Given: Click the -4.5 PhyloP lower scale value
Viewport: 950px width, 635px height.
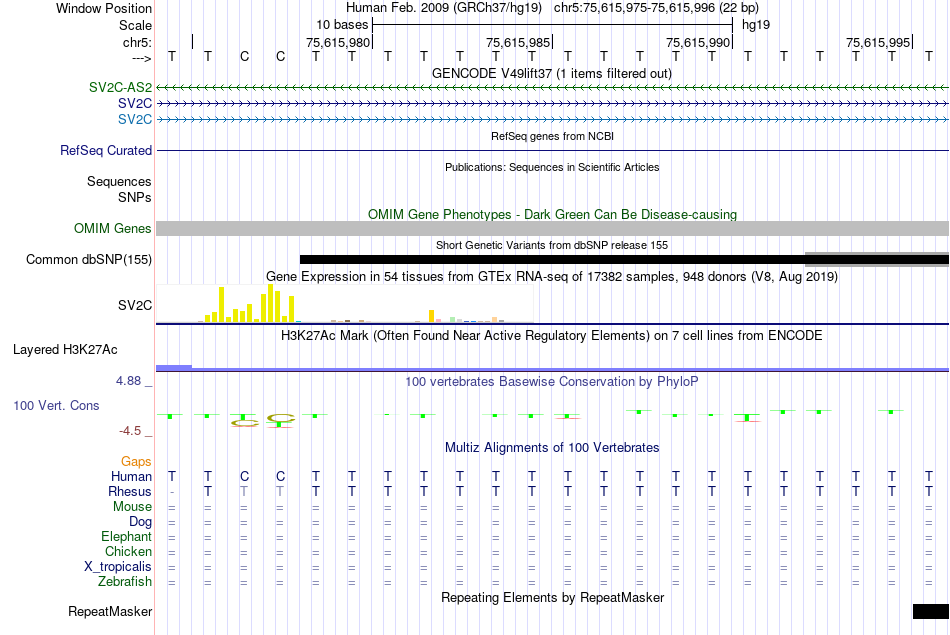Looking at the screenshot, I should point(130,431).
